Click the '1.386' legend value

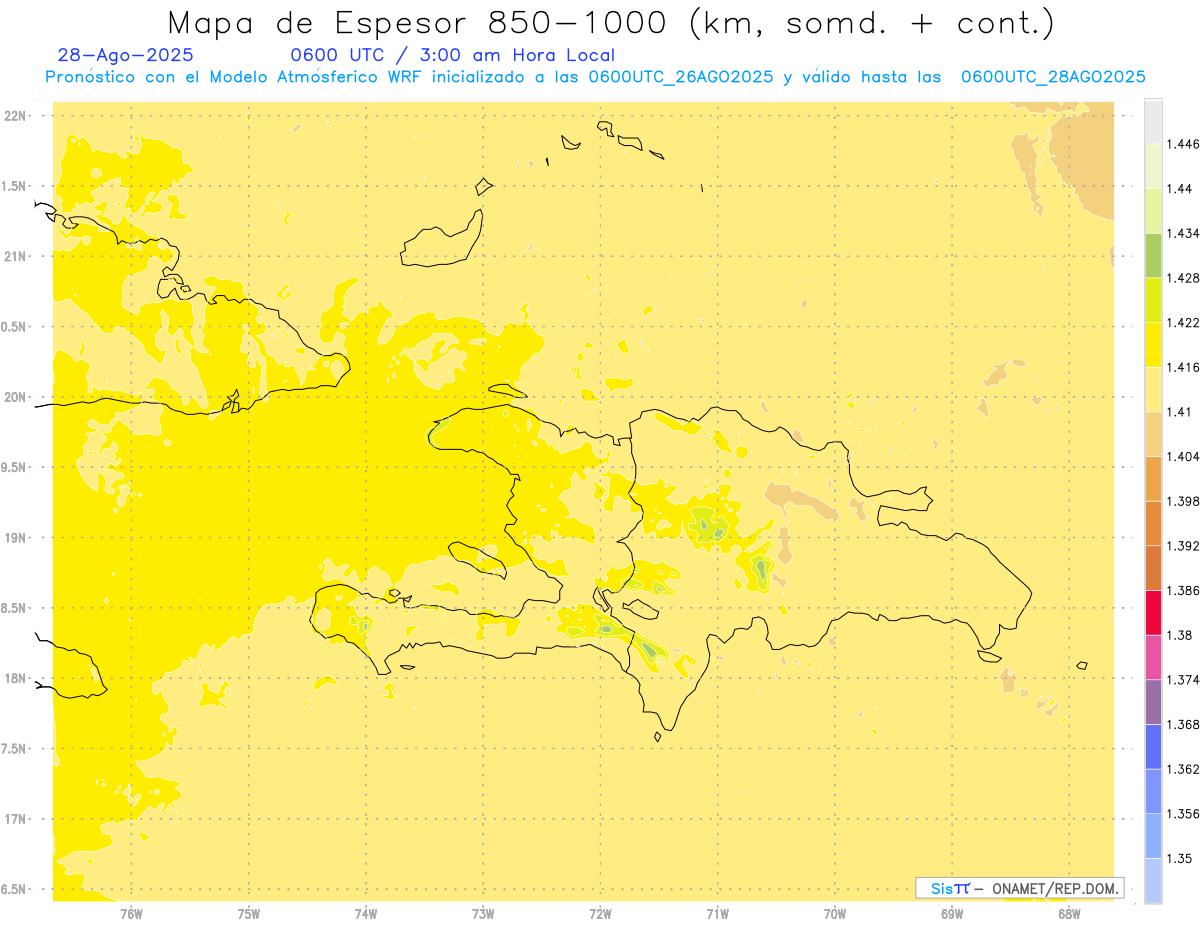click(x=1184, y=590)
